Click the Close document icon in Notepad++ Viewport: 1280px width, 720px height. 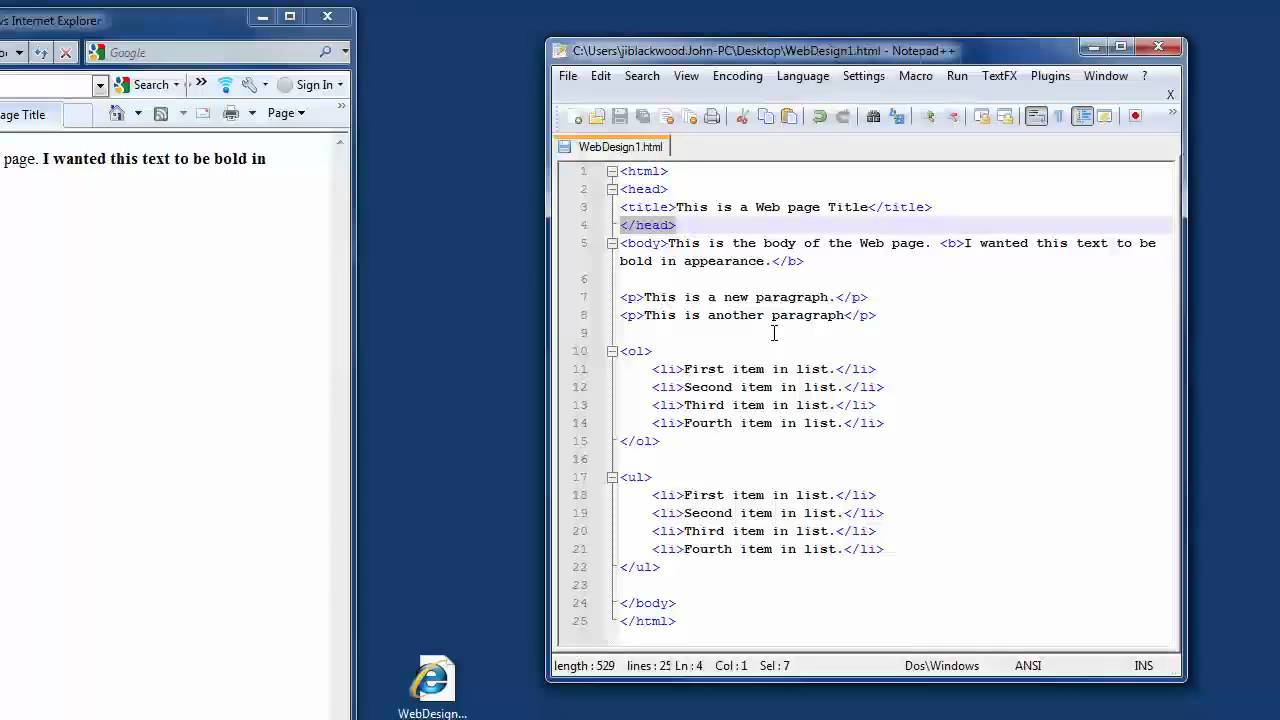tap(666, 116)
